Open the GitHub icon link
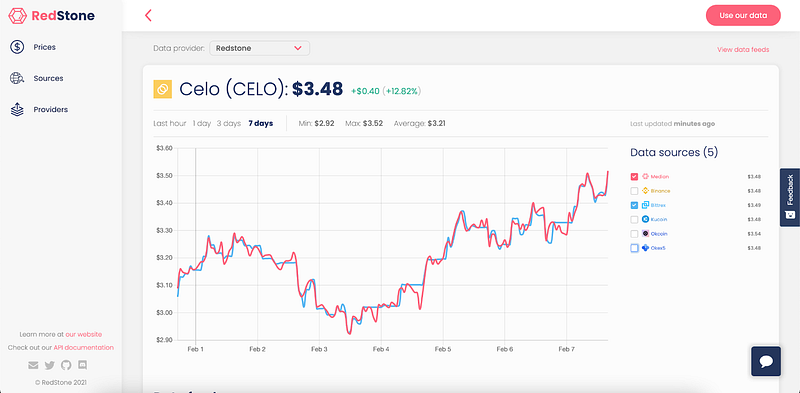The image size is (800, 393). point(66,365)
